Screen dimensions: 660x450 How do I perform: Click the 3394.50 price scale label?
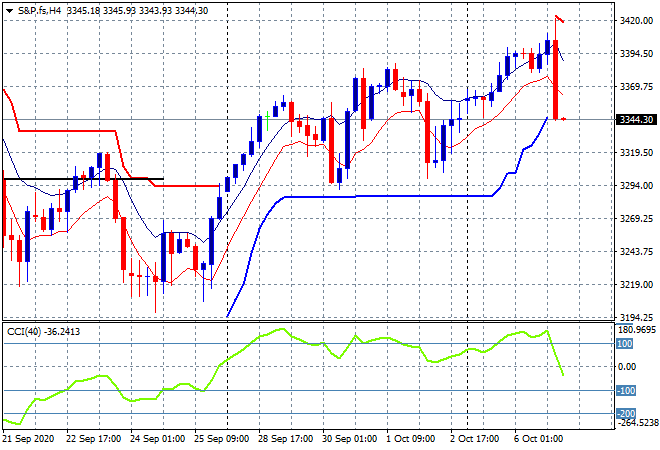[636, 53]
